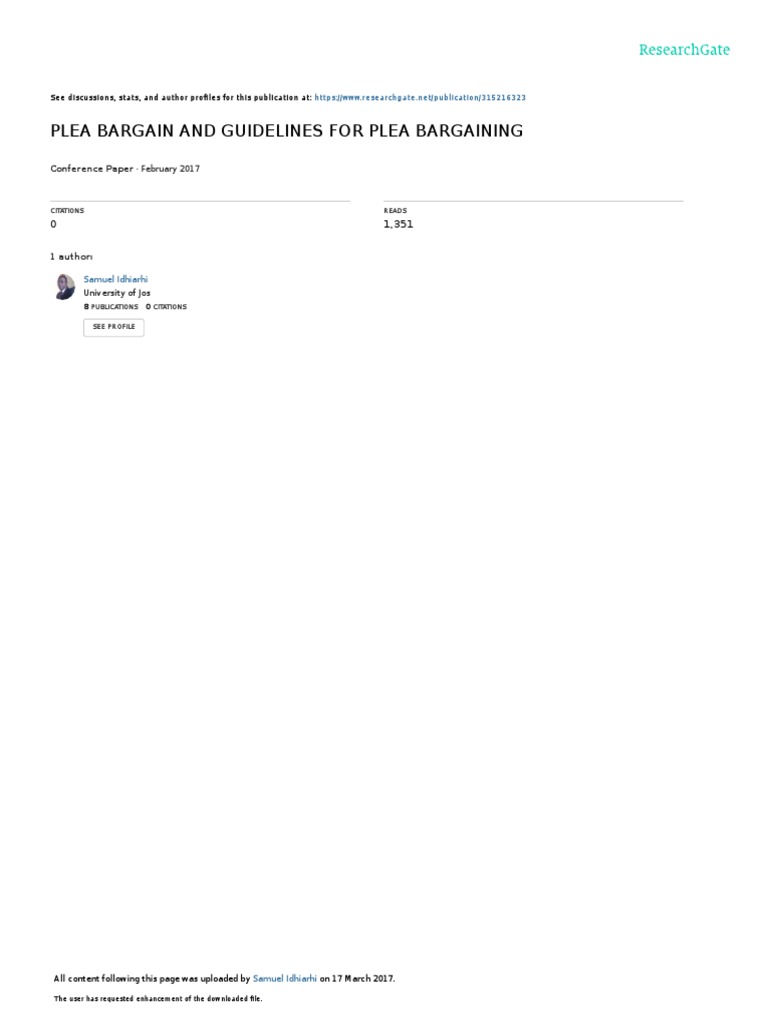The height and width of the screenshot is (1024, 768).
Task: Select the University of Jos affiliation
Action: coord(117,293)
